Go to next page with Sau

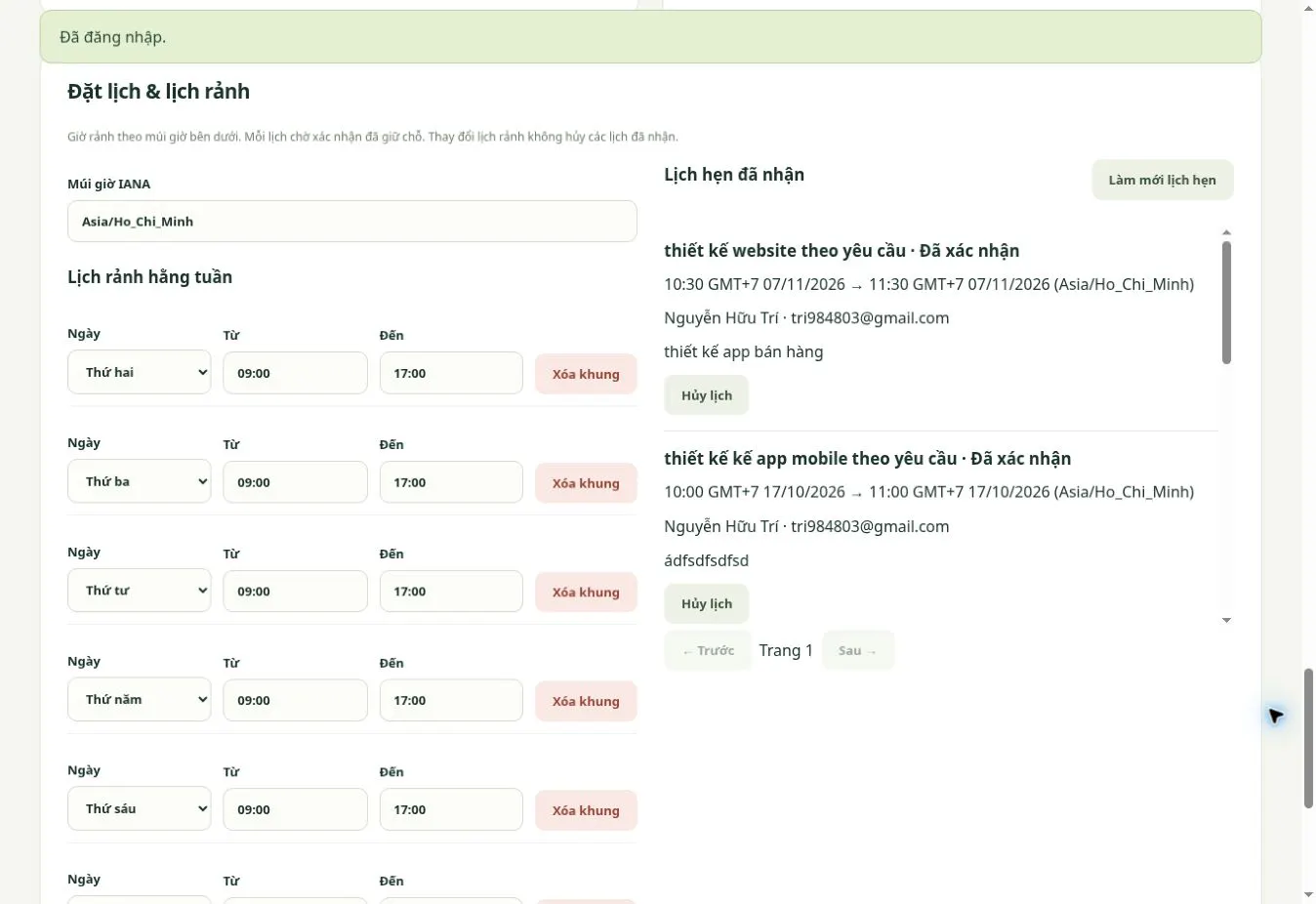tap(857, 650)
